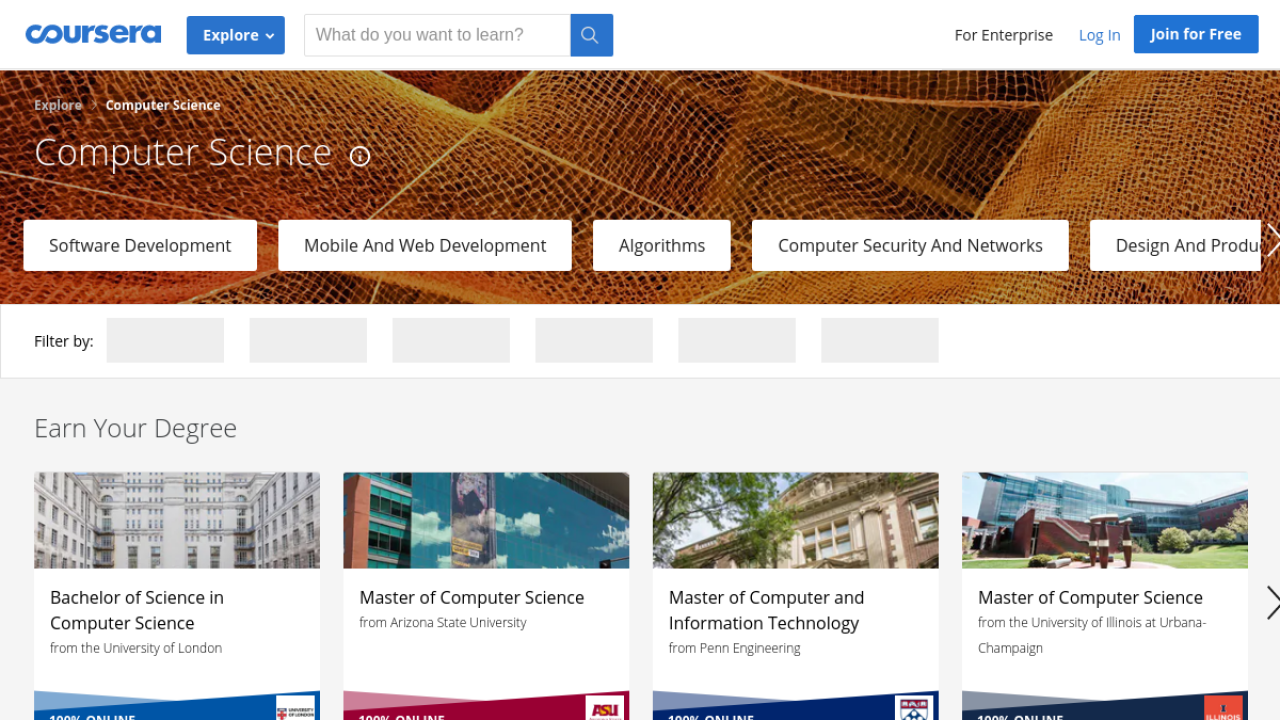Screen dimensions: 1280x720
Task: Click the 'from Penn Engineering' text
Action: click(x=735, y=648)
